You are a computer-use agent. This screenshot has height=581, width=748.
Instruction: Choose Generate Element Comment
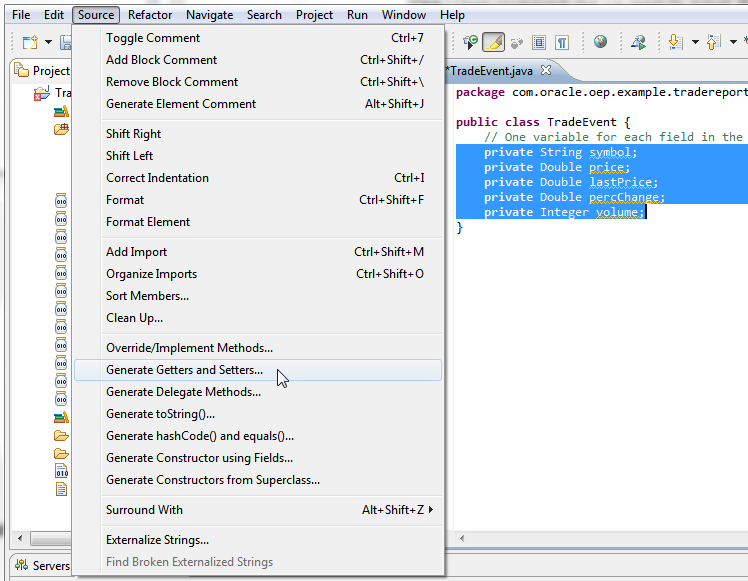tap(258, 104)
